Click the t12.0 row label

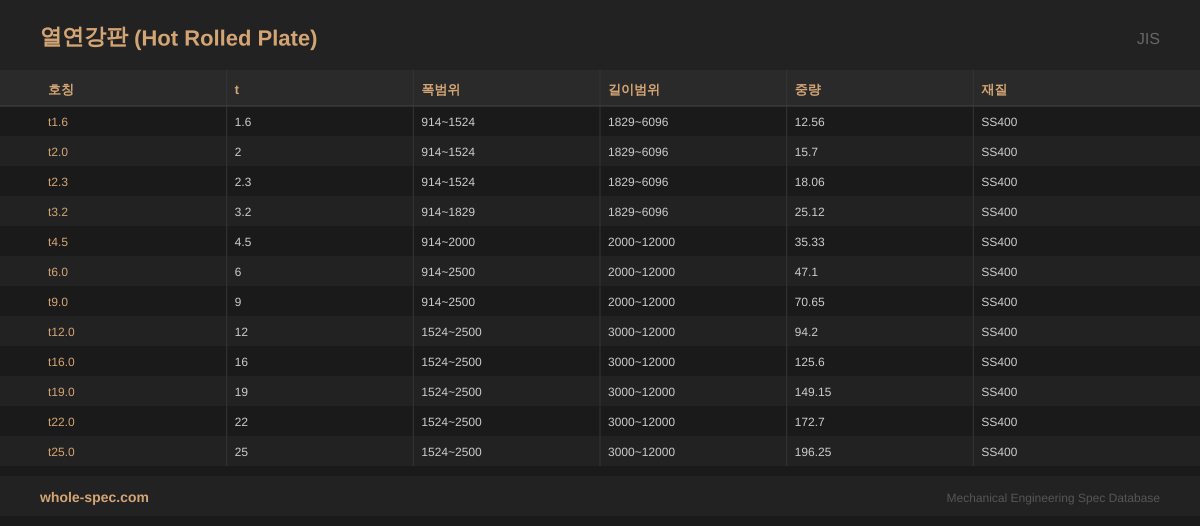click(x=61, y=332)
